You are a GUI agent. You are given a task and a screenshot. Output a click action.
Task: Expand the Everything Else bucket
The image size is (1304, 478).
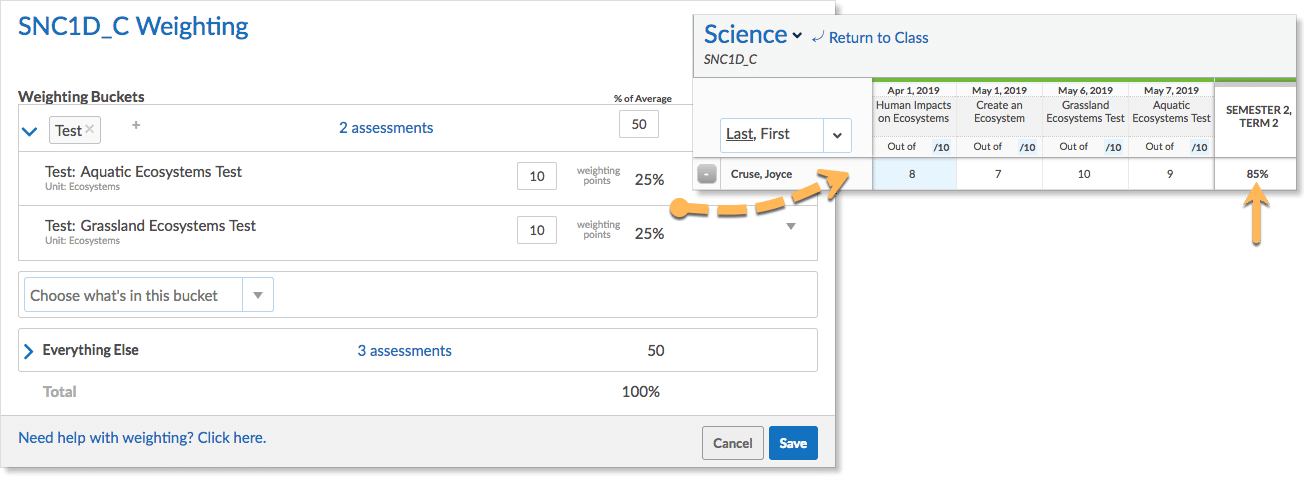click(28, 351)
